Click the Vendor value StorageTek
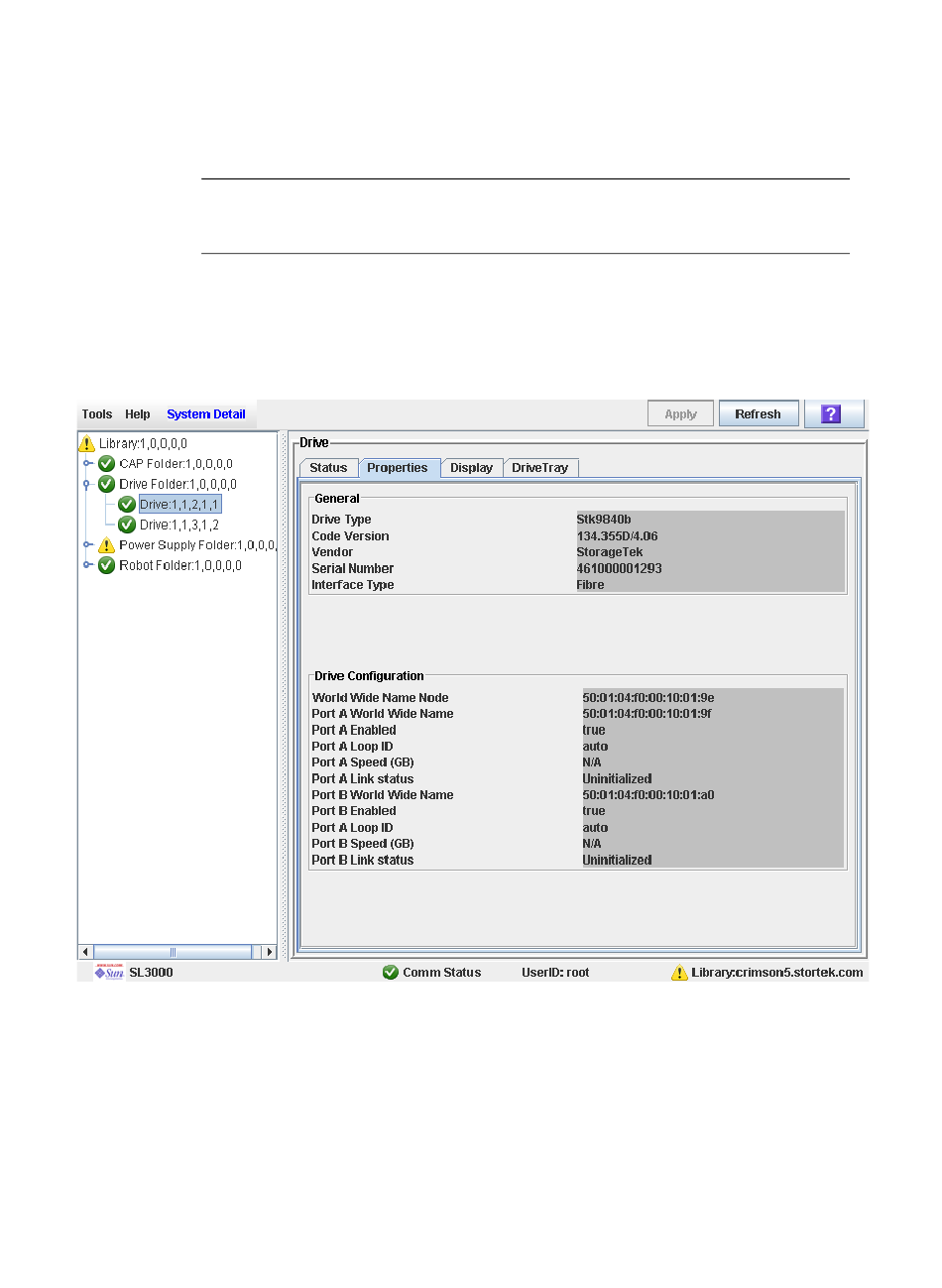 point(610,552)
